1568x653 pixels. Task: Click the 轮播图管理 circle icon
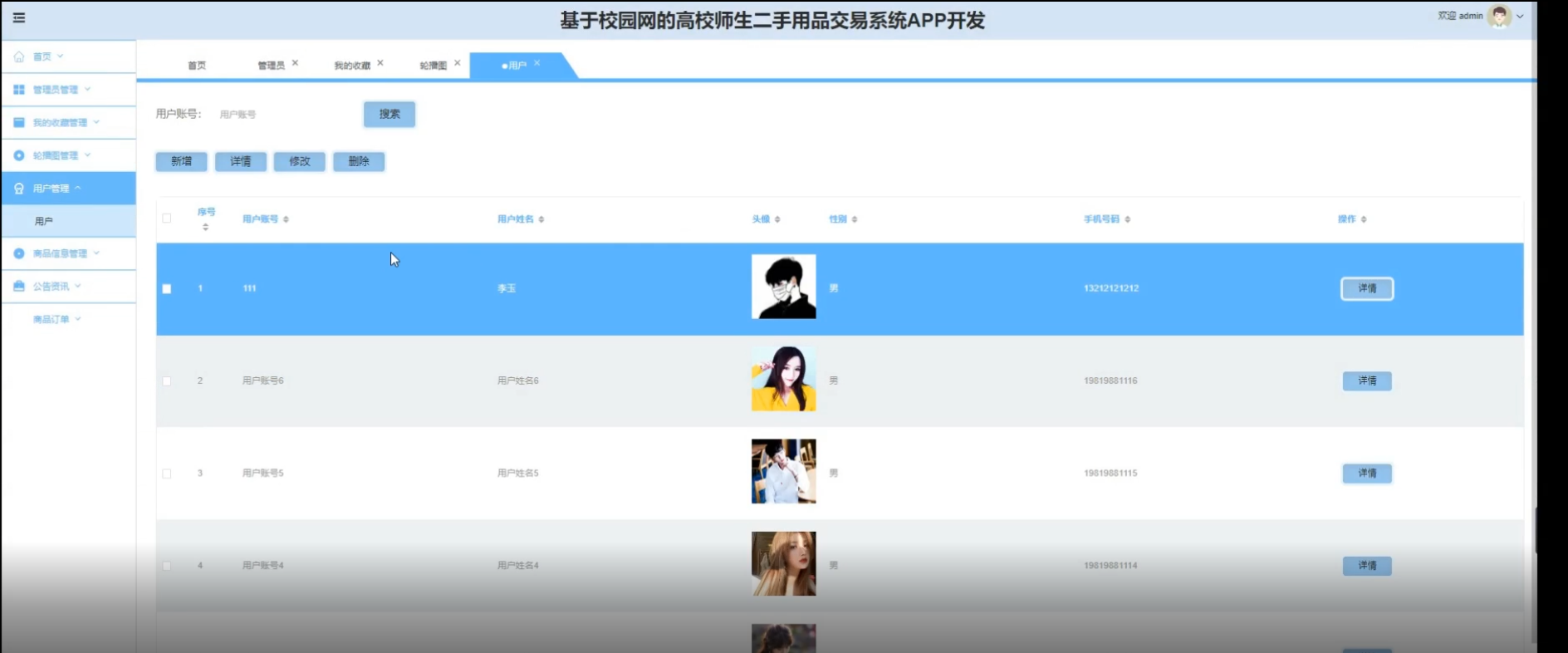(x=19, y=155)
